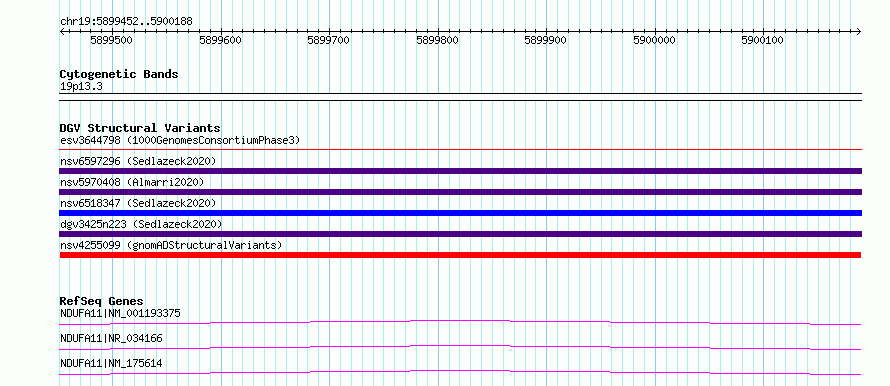
Task: Click the magenta intron line of NM_001193375
Action: (460, 321)
